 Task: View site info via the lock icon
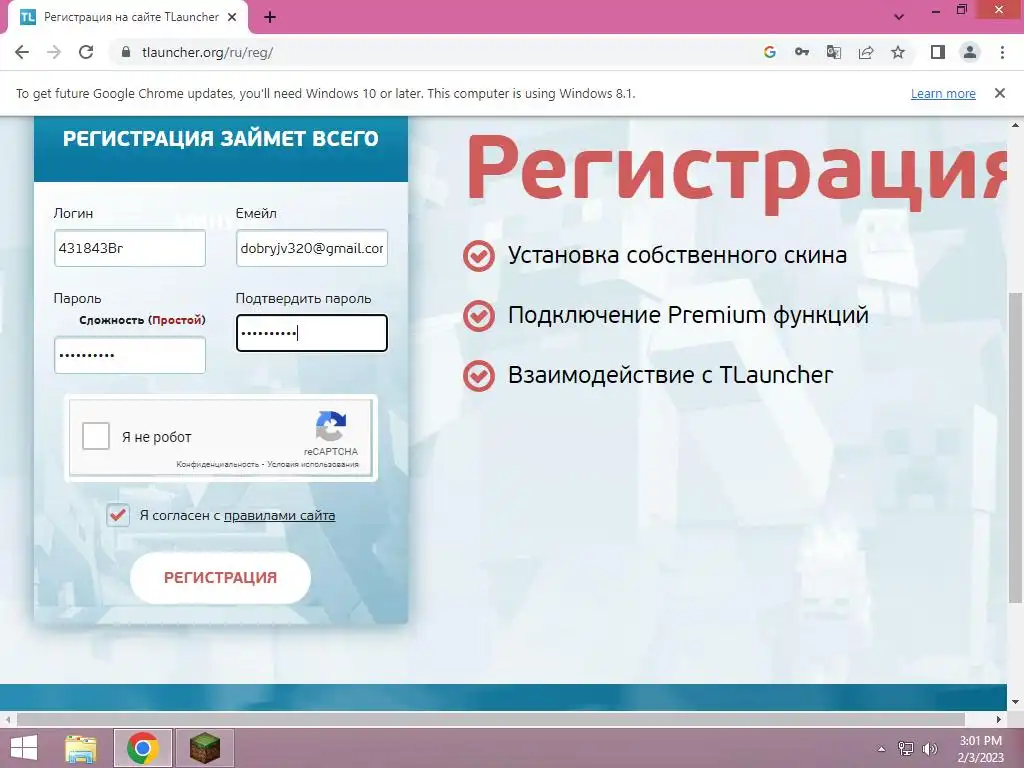click(x=126, y=52)
